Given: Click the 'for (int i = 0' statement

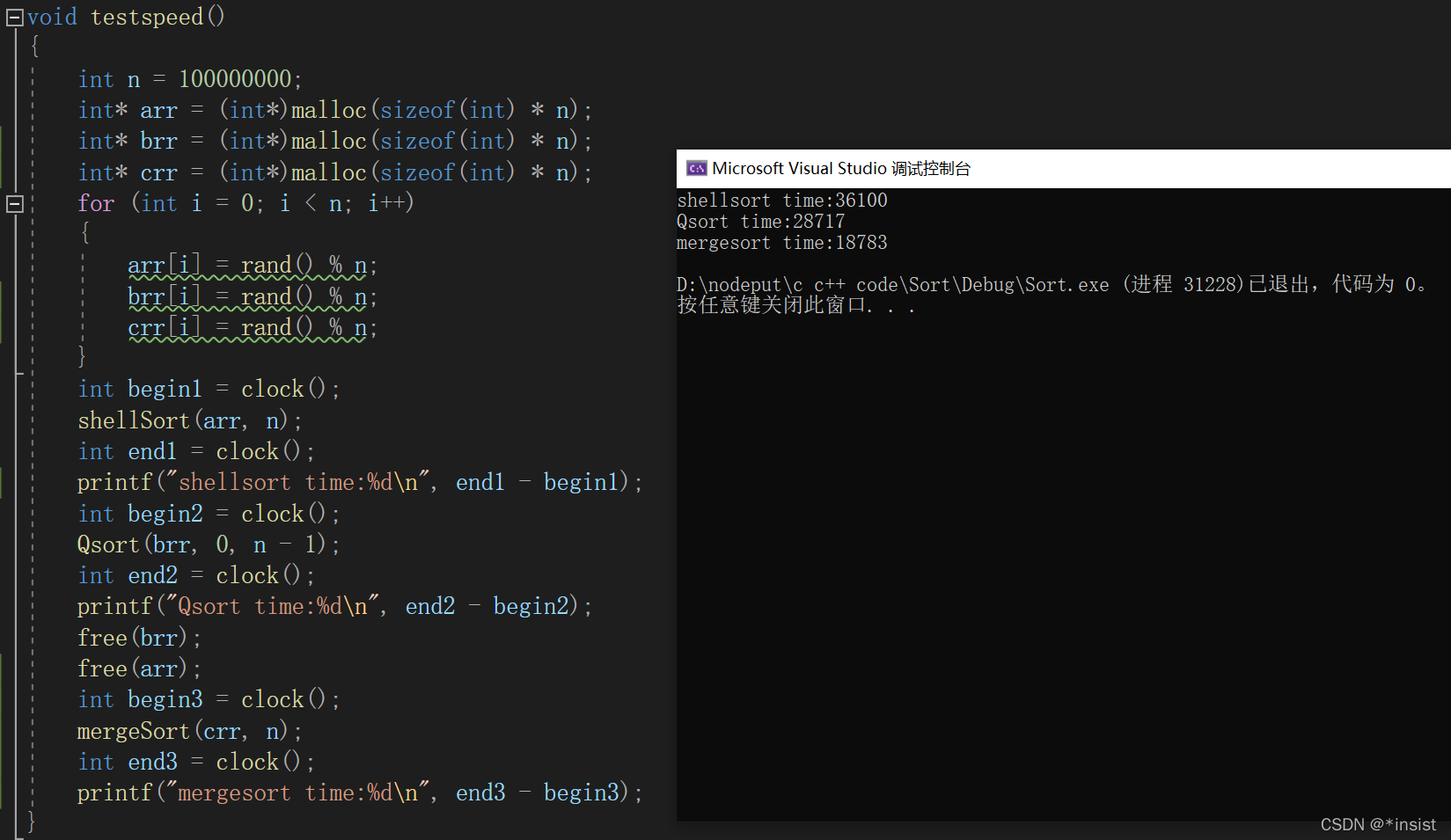Looking at the screenshot, I should pyautogui.click(x=245, y=203).
